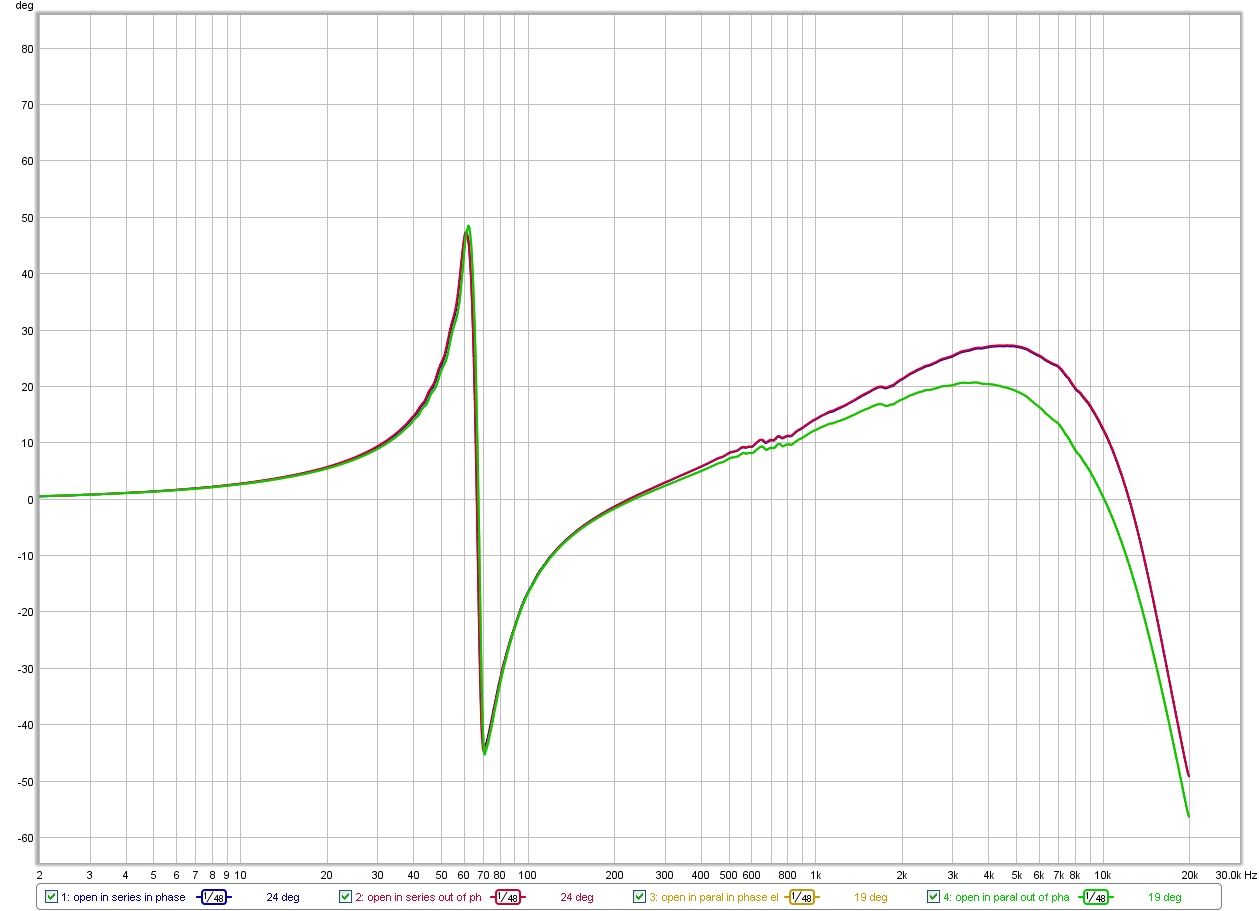Select the '2: open in series out of ph' label
Screen dimensions: 1259x911
click(419, 897)
